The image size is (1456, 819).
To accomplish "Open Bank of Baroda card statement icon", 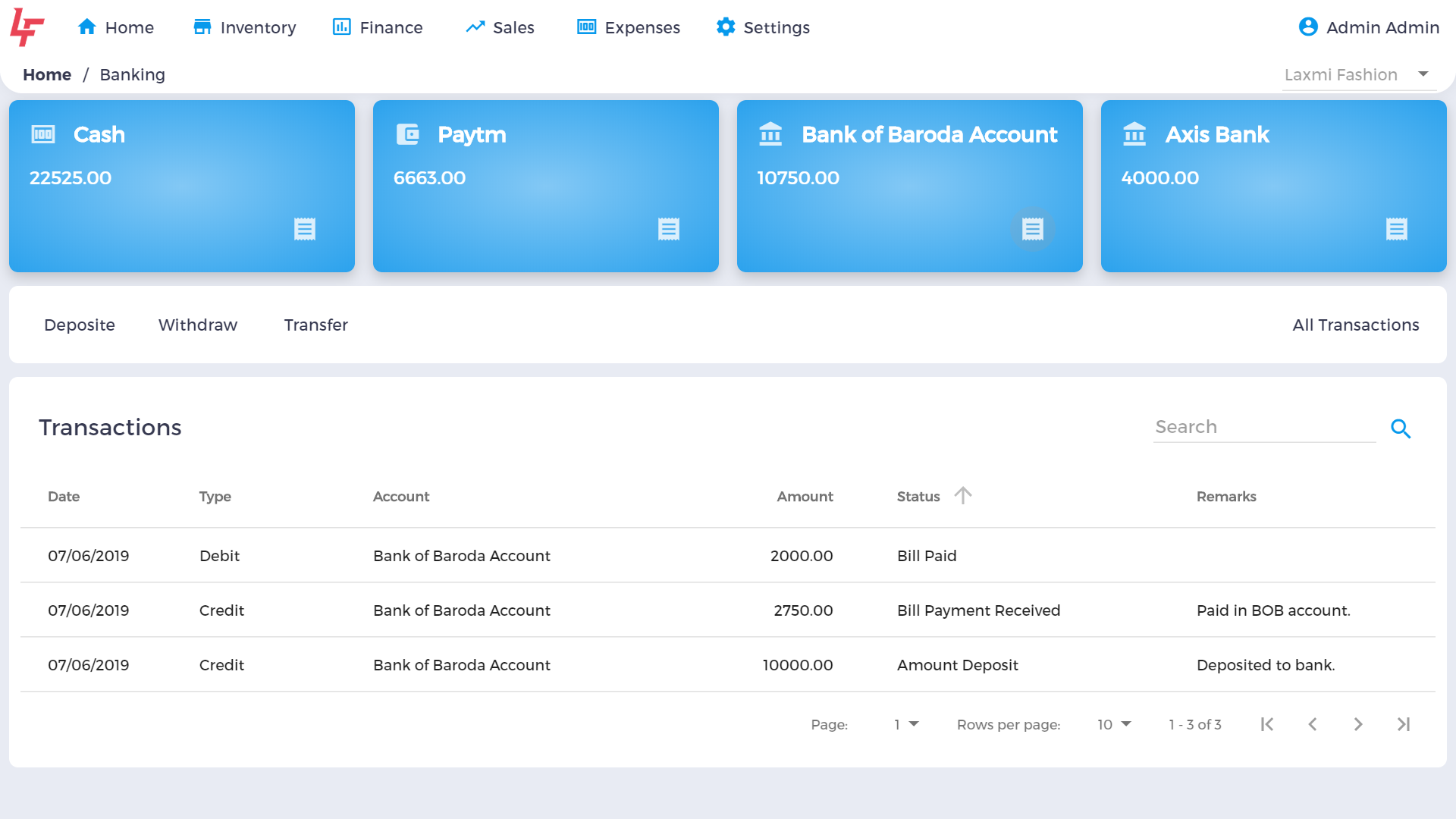I will (1033, 229).
